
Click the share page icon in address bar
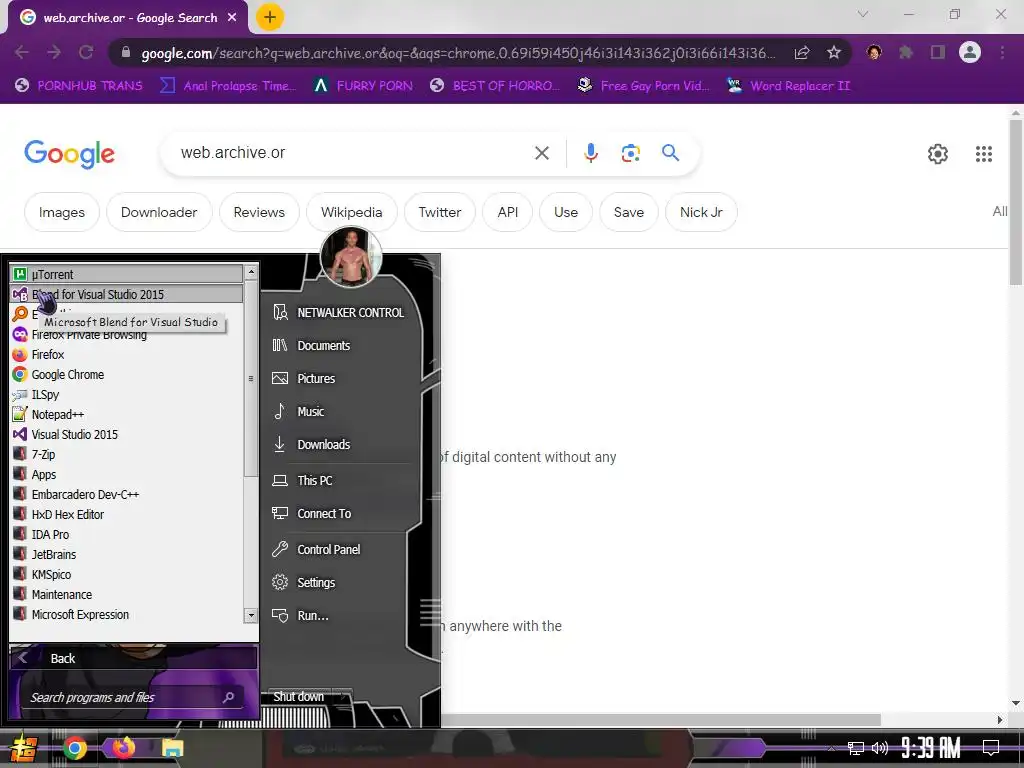[802, 52]
